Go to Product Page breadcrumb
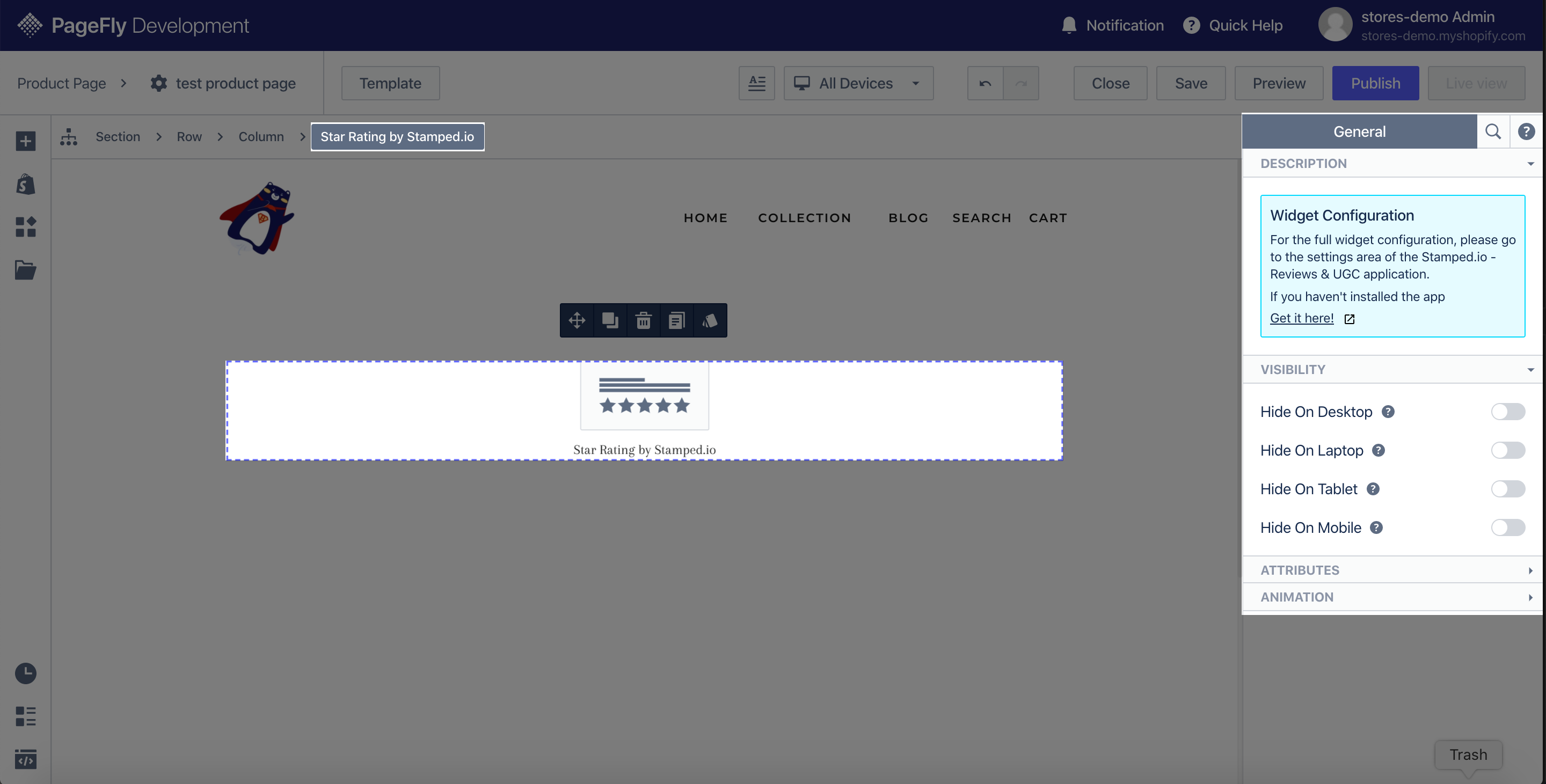Screen dimensions: 1546x784 point(61,83)
